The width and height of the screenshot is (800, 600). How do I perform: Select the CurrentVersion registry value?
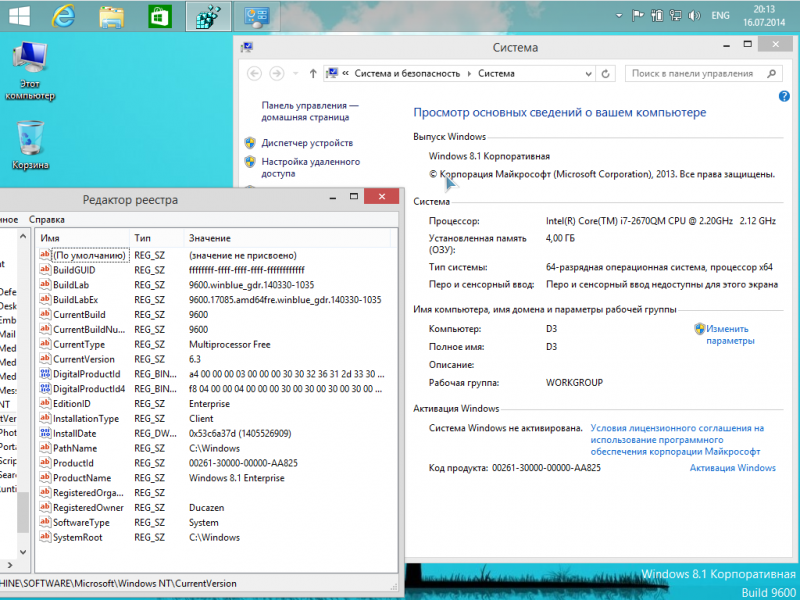tap(84, 359)
